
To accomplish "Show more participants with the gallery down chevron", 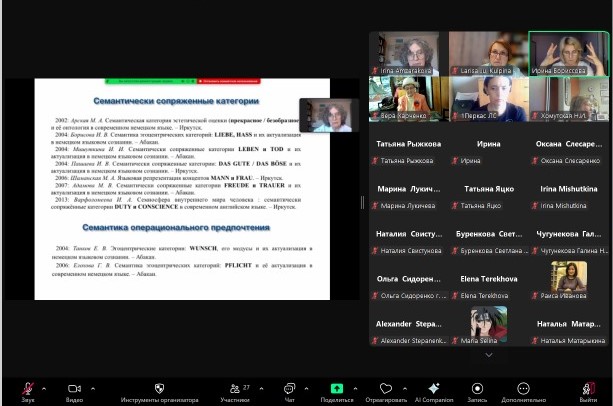I will [x=489, y=355].
